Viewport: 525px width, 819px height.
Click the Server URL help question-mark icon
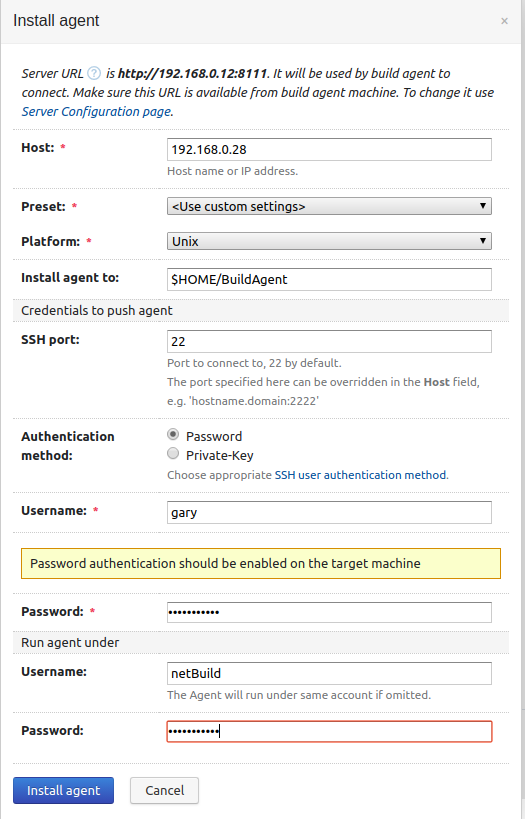94,73
